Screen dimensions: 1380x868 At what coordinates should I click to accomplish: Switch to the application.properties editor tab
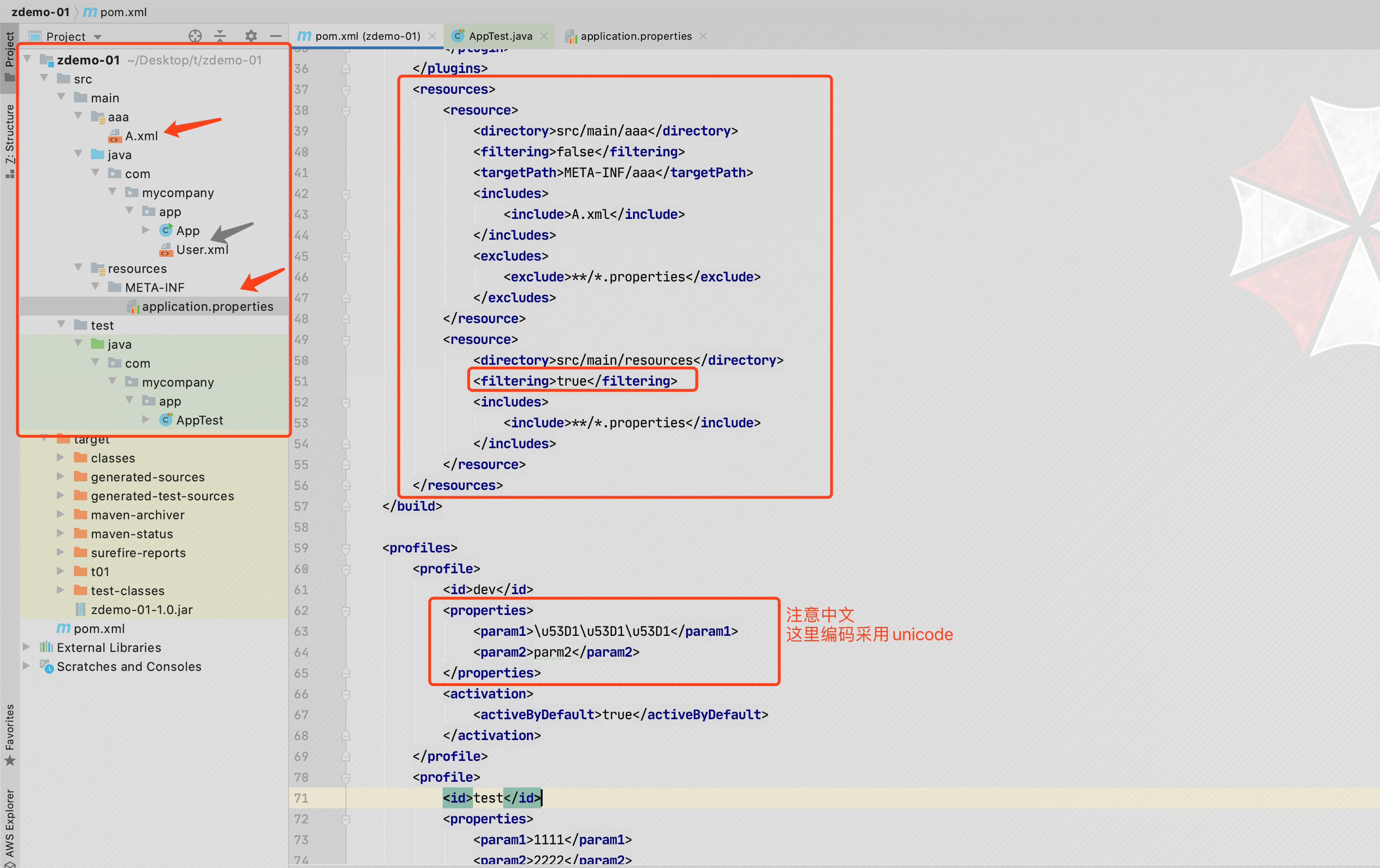[635, 36]
